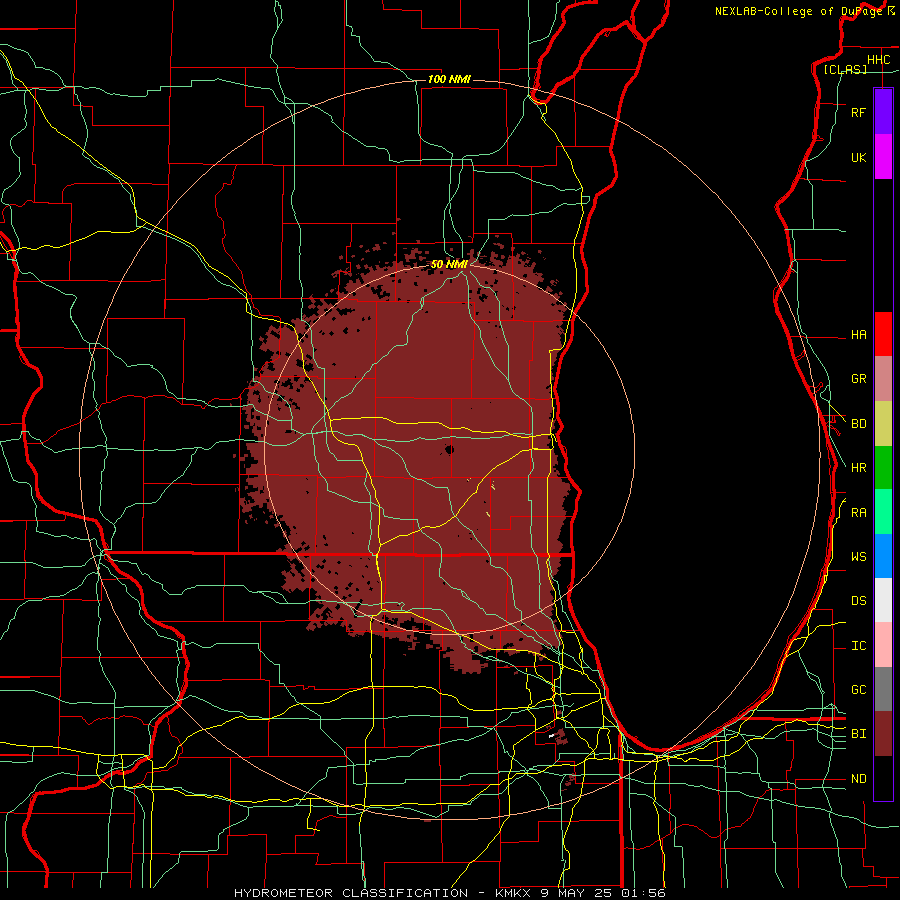Image resolution: width=900 pixels, height=900 pixels.
Task: Click the Hydrometeor Classification KMKX caption
Action: pos(450,893)
